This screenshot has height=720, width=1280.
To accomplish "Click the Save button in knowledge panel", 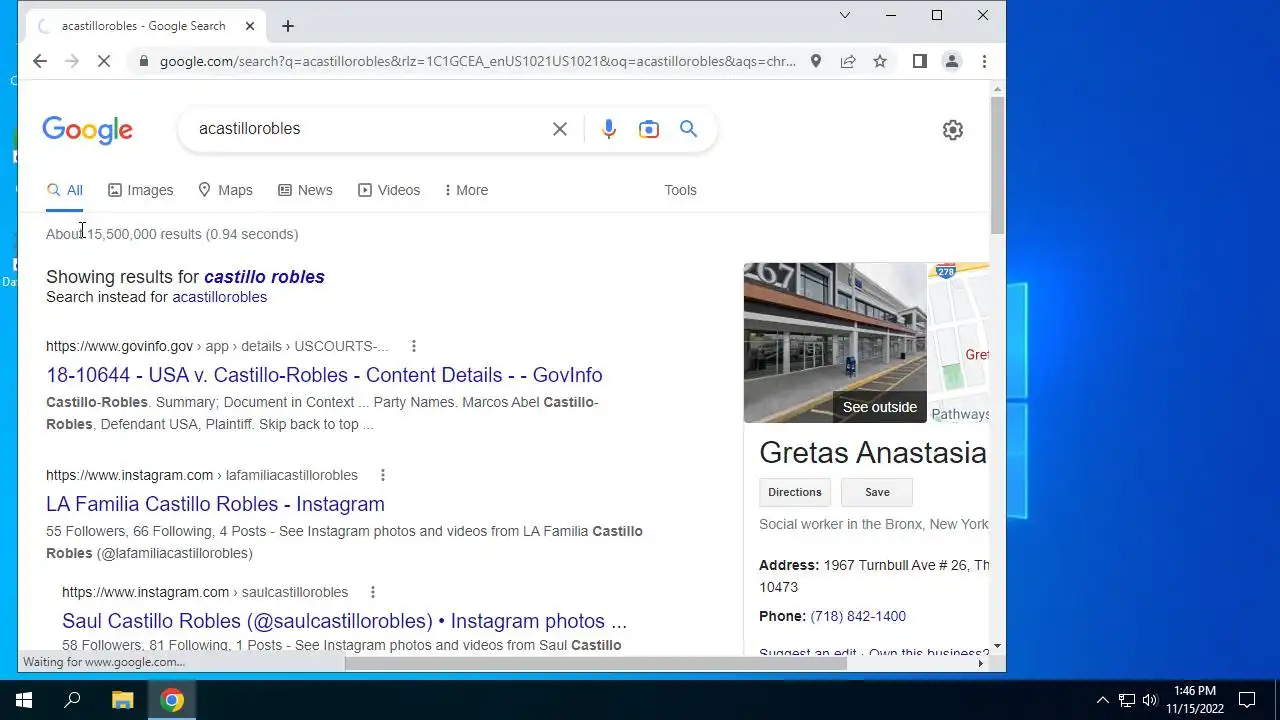I will point(877,492).
